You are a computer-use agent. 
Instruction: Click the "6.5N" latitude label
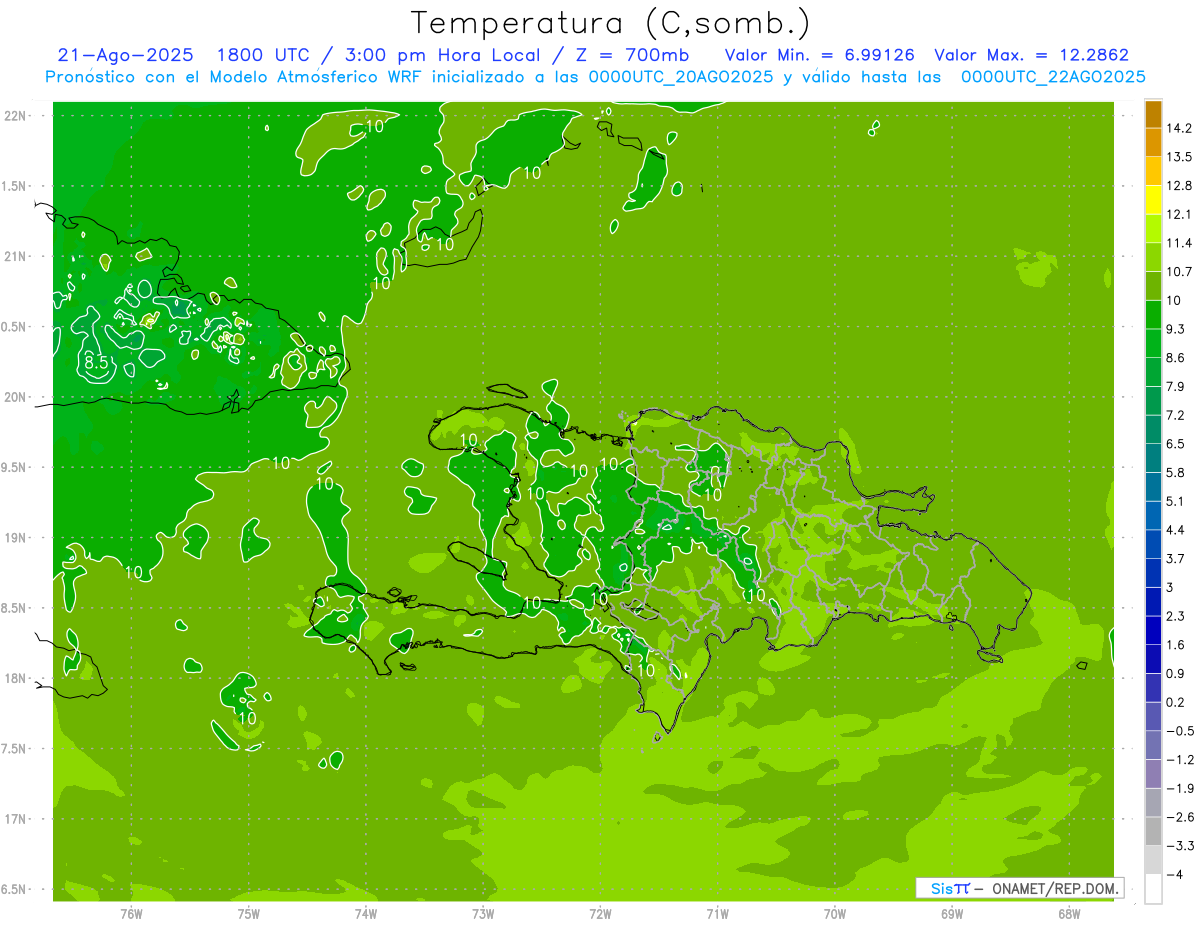15,889
